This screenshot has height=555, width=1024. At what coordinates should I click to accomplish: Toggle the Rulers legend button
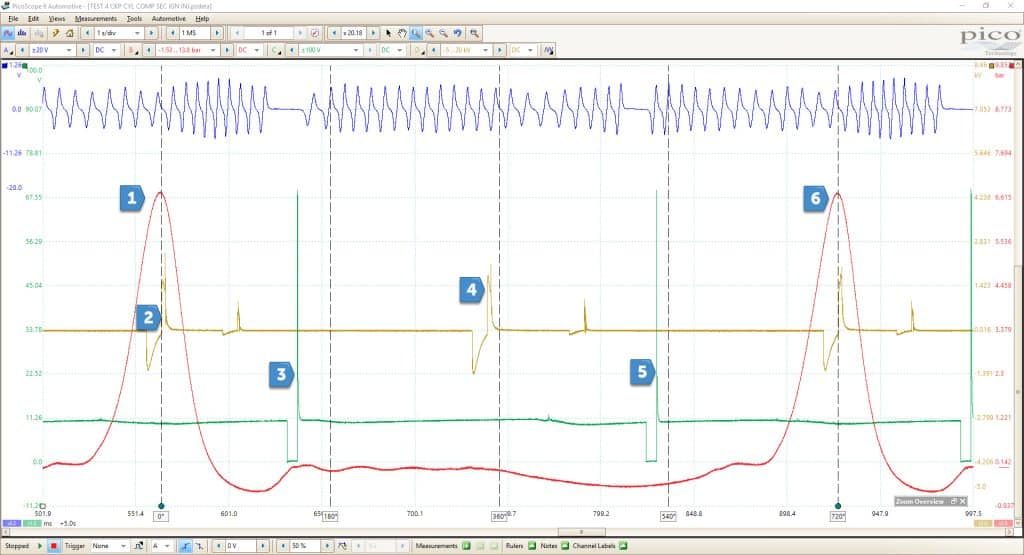[532, 546]
